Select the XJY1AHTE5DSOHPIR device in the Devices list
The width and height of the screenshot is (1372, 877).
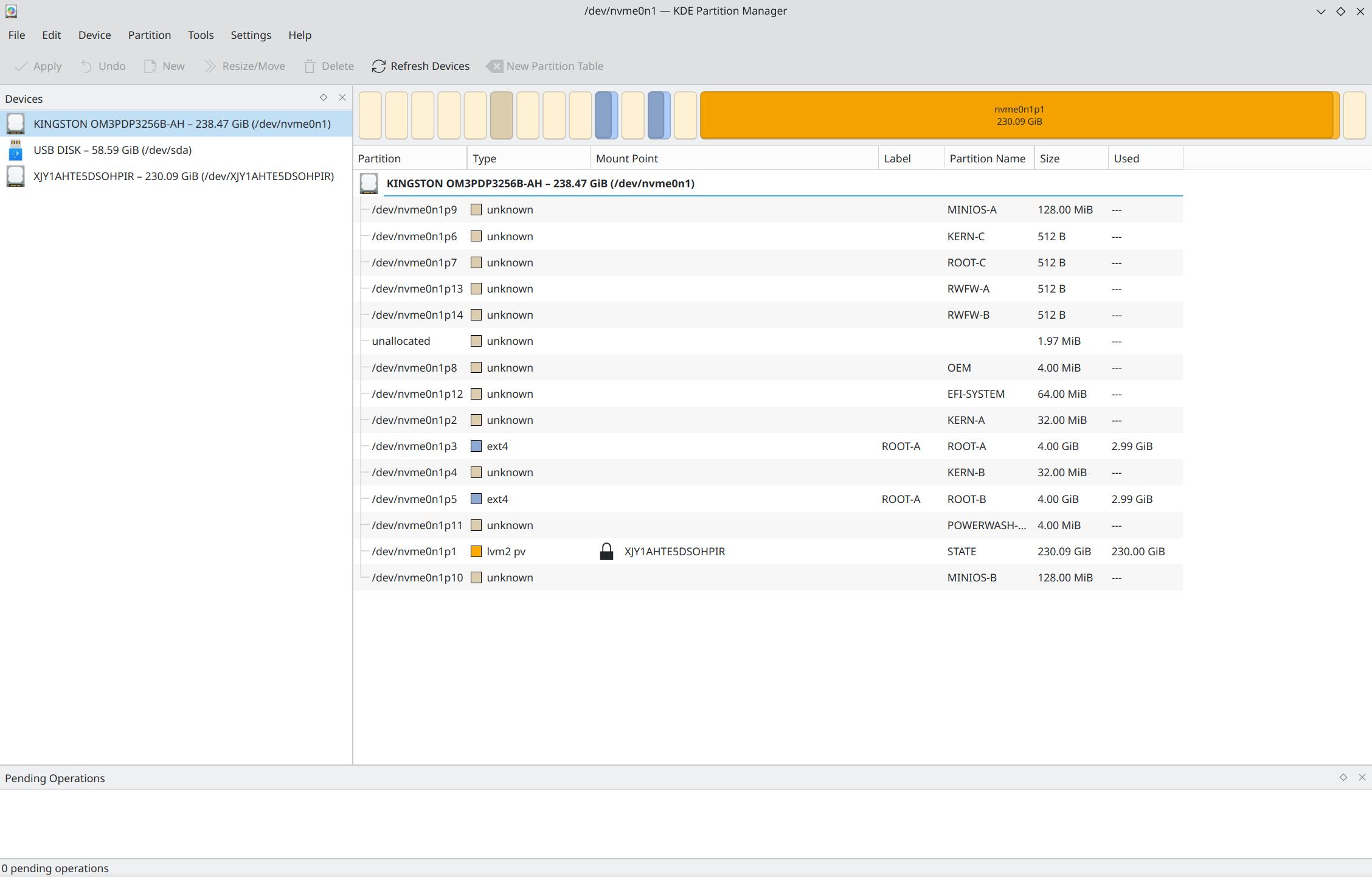[x=182, y=176]
